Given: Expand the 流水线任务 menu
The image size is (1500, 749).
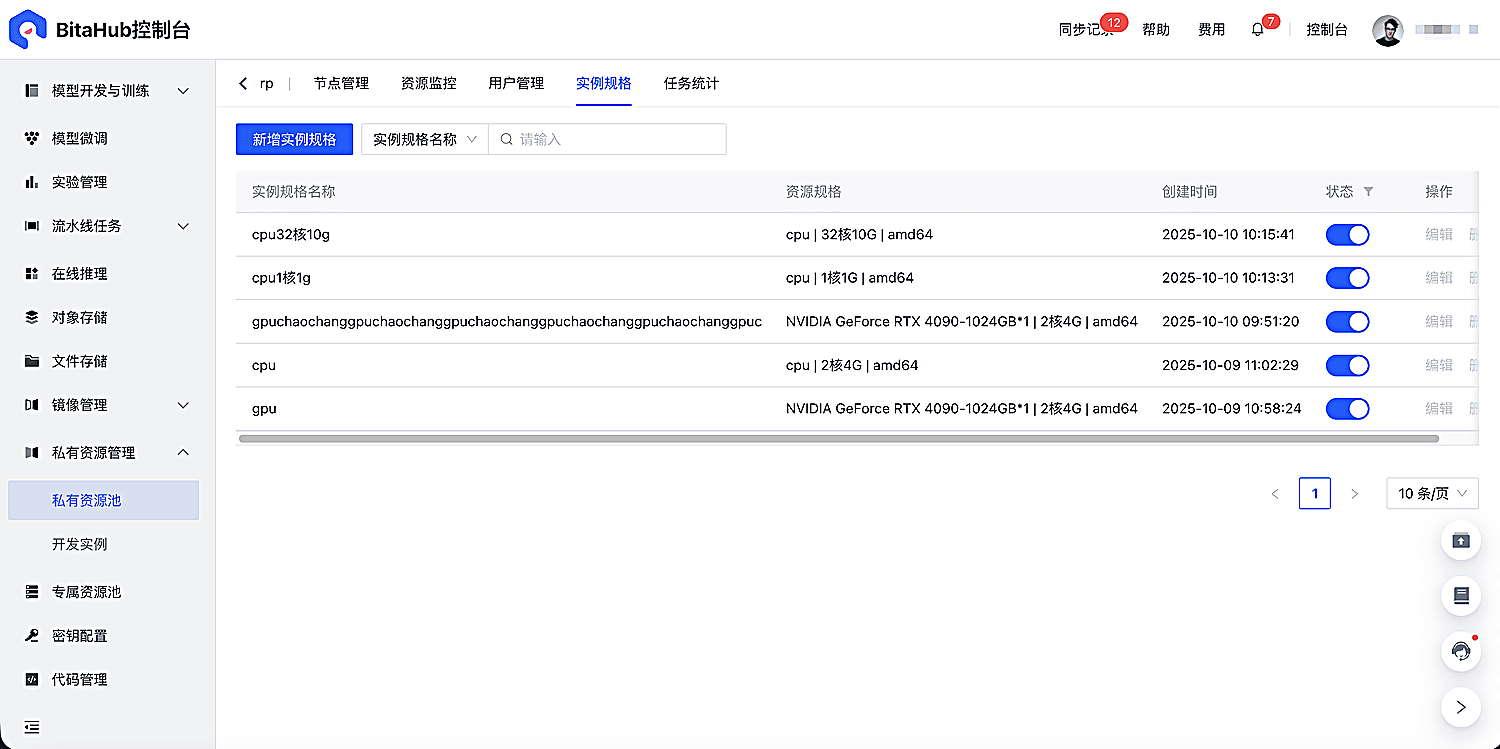Looking at the screenshot, I should coord(183,227).
